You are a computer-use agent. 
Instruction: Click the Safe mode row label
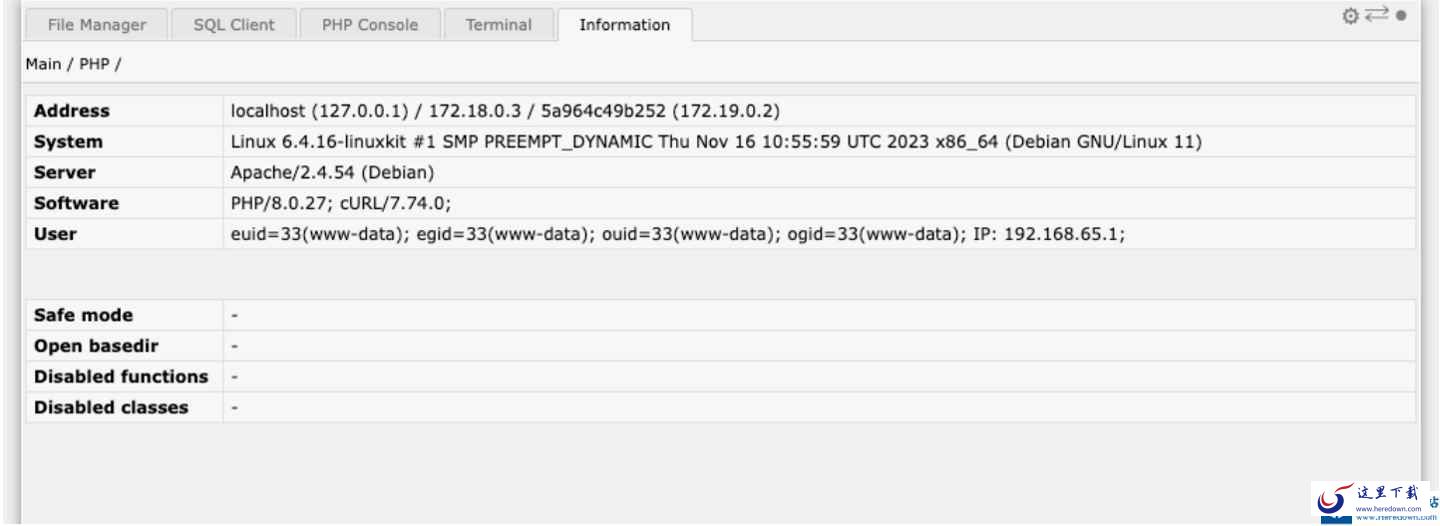(83, 315)
